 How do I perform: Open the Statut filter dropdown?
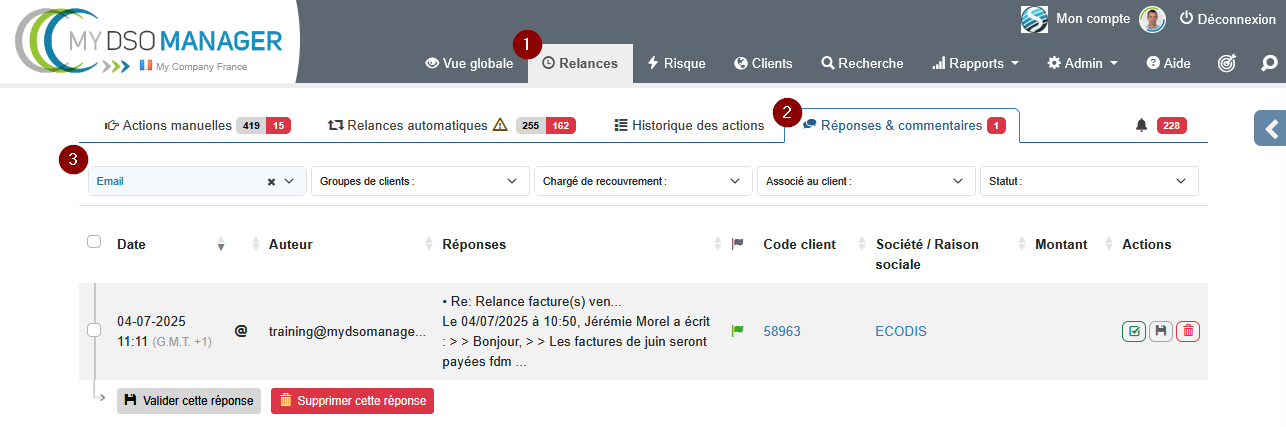pyautogui.click(x=1088, y=181)
